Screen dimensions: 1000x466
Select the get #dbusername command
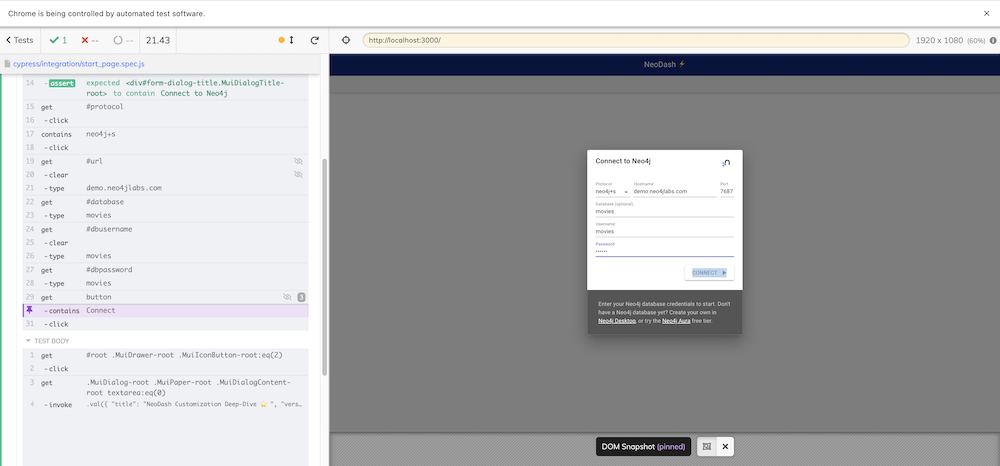click(x=166, y=229)
